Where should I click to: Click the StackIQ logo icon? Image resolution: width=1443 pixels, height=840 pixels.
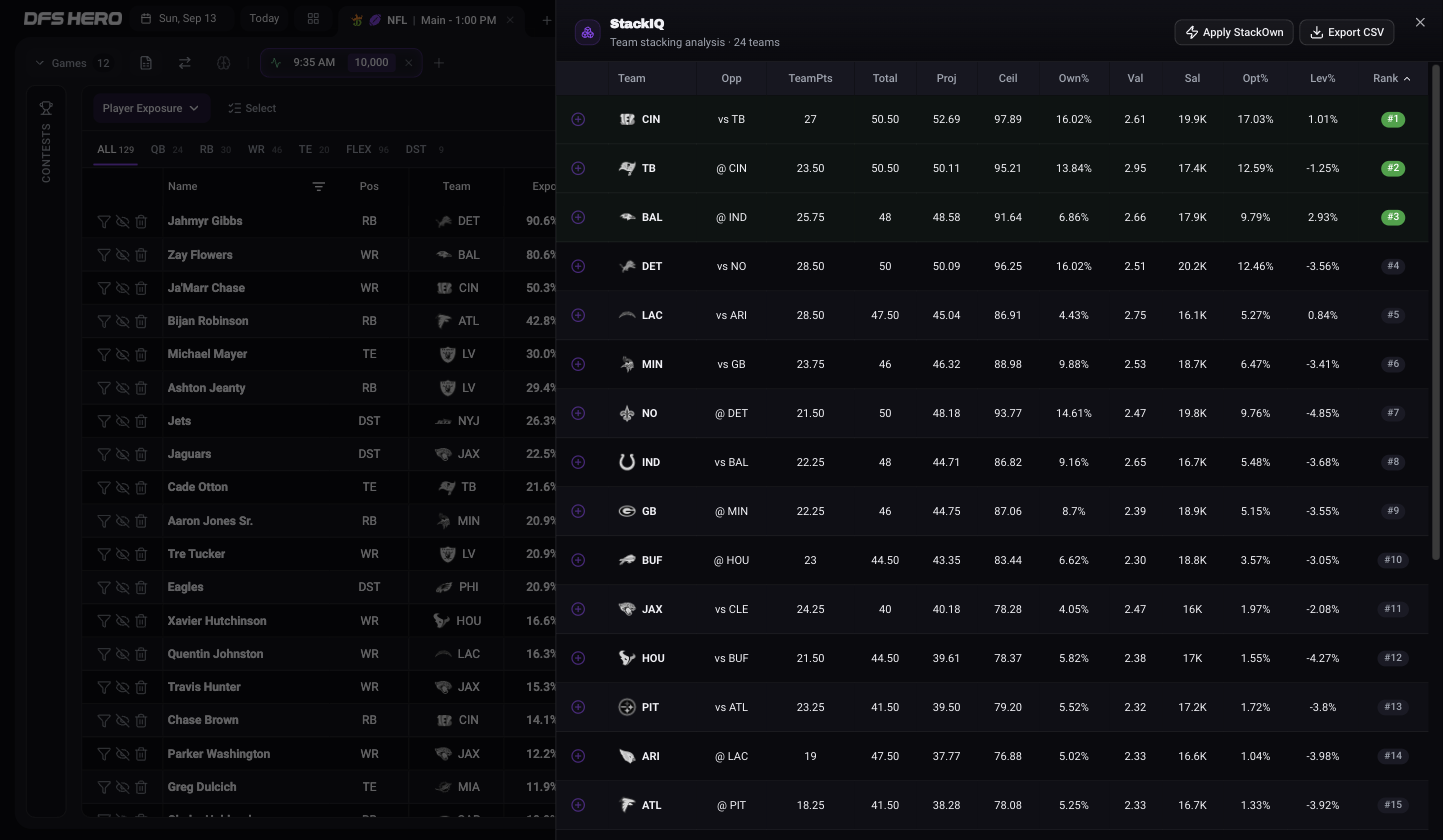[x=588, y=32]
